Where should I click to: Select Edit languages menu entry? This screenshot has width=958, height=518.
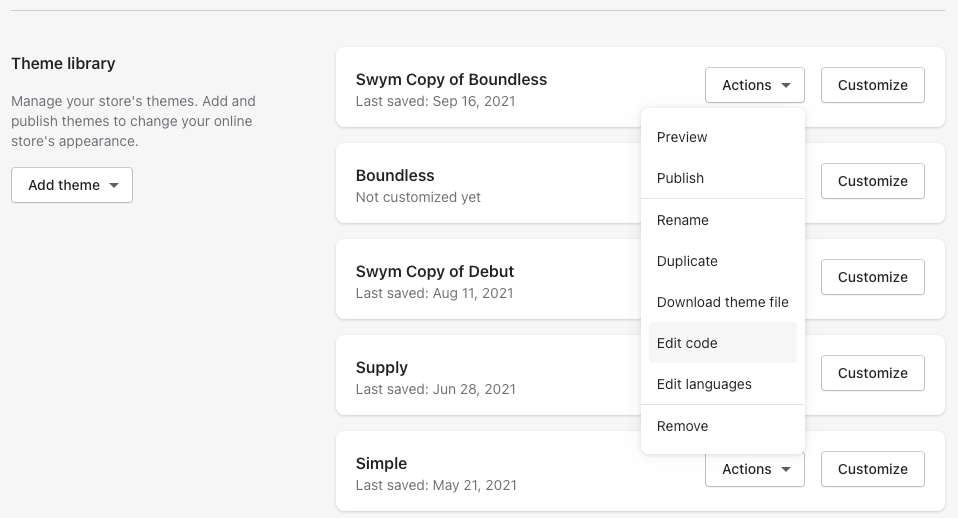coord(704,384)
